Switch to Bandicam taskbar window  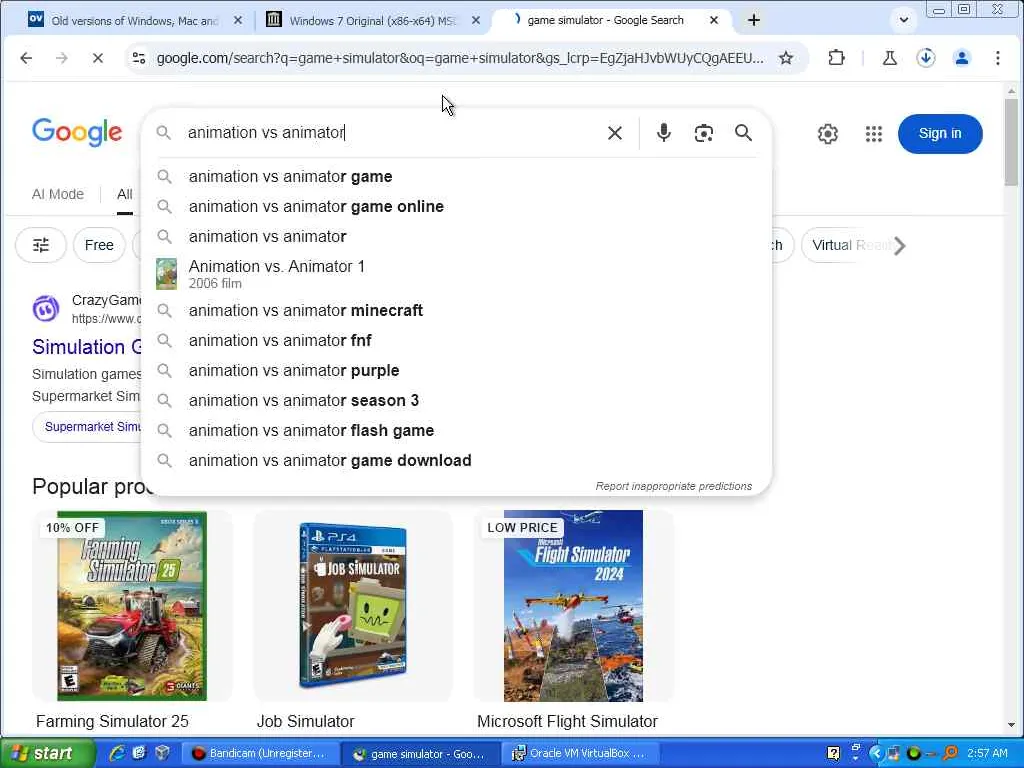tap(260, 754)
